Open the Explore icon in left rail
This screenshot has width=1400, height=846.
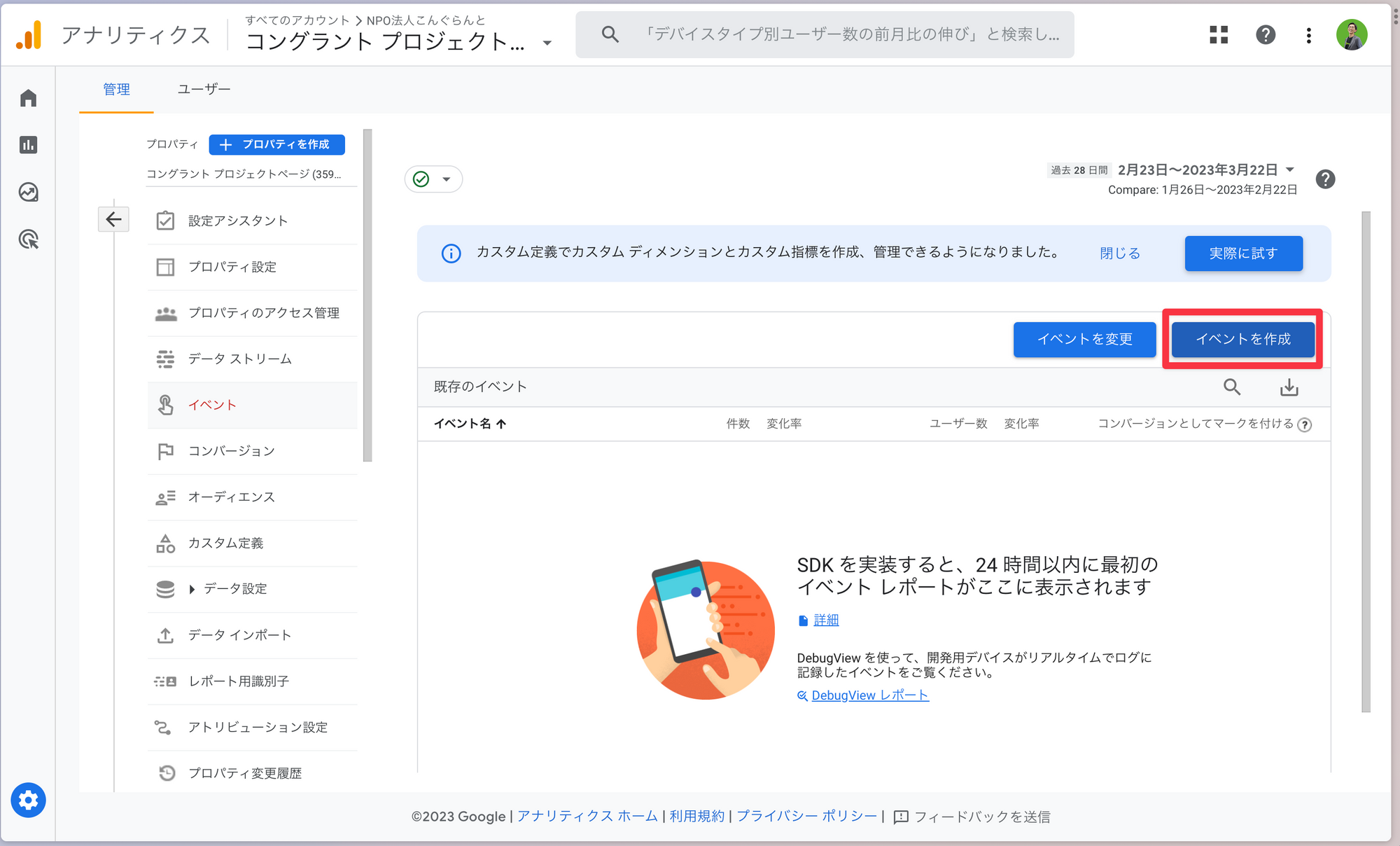click(x=28, y=192)
